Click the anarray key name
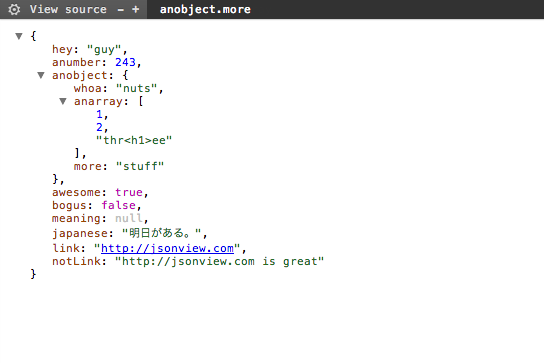Screen dimensions: 544x363 pos(98,101)
